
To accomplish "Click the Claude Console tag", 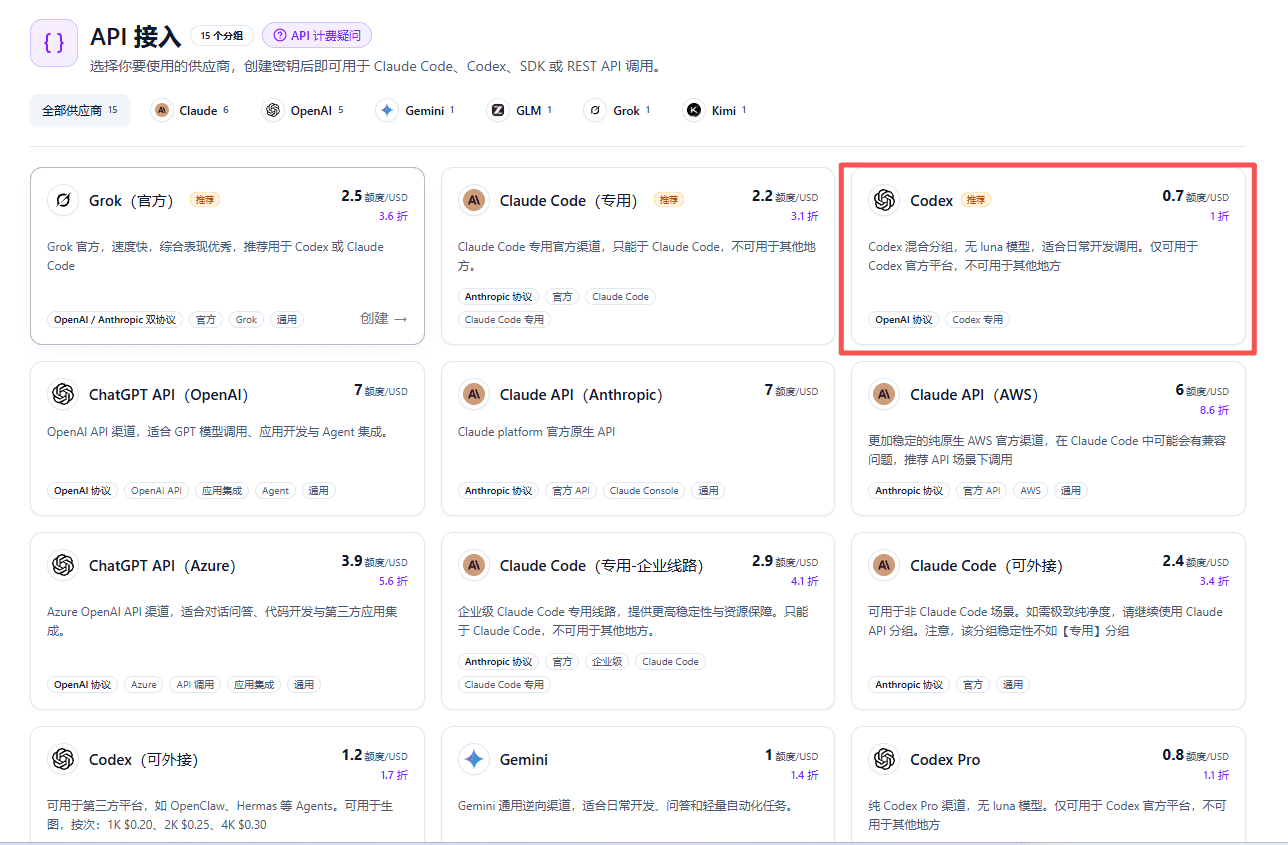I will pyautogui.click(x=644, y=490).
